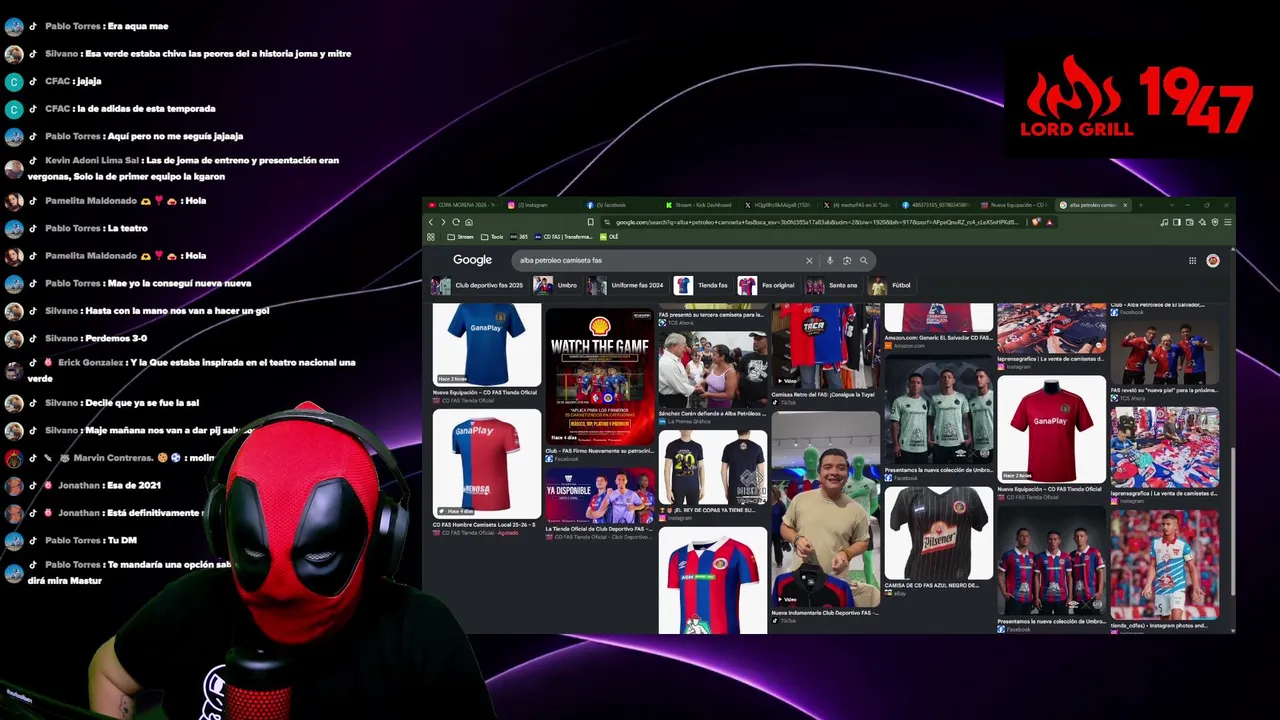This screenshot has width=1280, height=720.
Task: Close the alba petroleo camiseta tab
Action: [x=1125, y=205]
